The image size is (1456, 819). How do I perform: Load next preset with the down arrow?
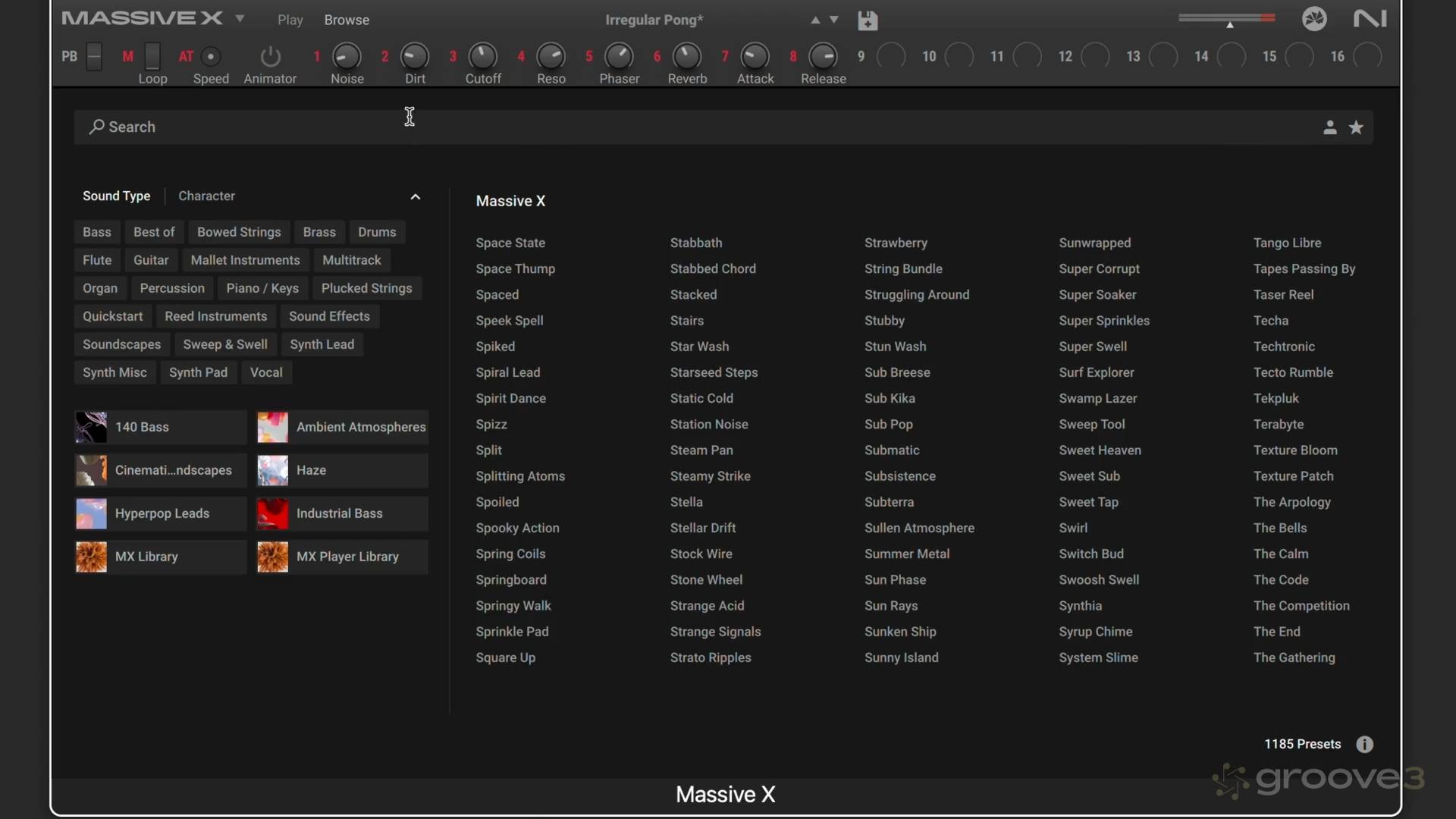tap(834, 20)
